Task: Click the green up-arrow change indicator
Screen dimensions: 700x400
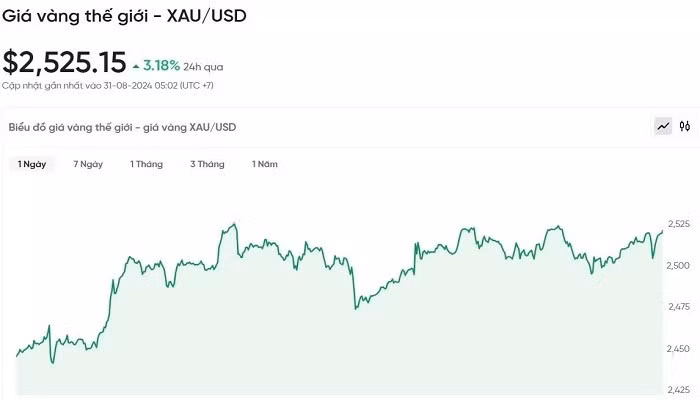Action: pyautogui.click(x=136, y=66)
